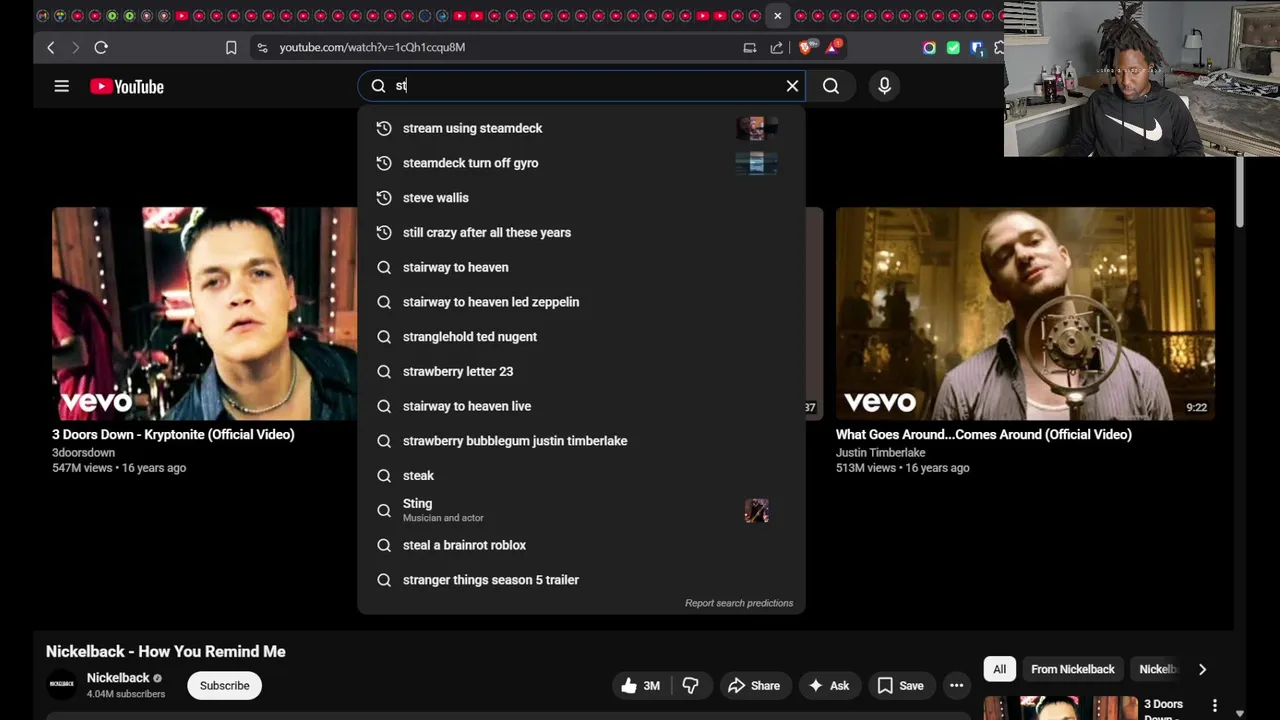
Task: Like the video thumbs up
Action: pyautogui.click(x=640, y=686)
